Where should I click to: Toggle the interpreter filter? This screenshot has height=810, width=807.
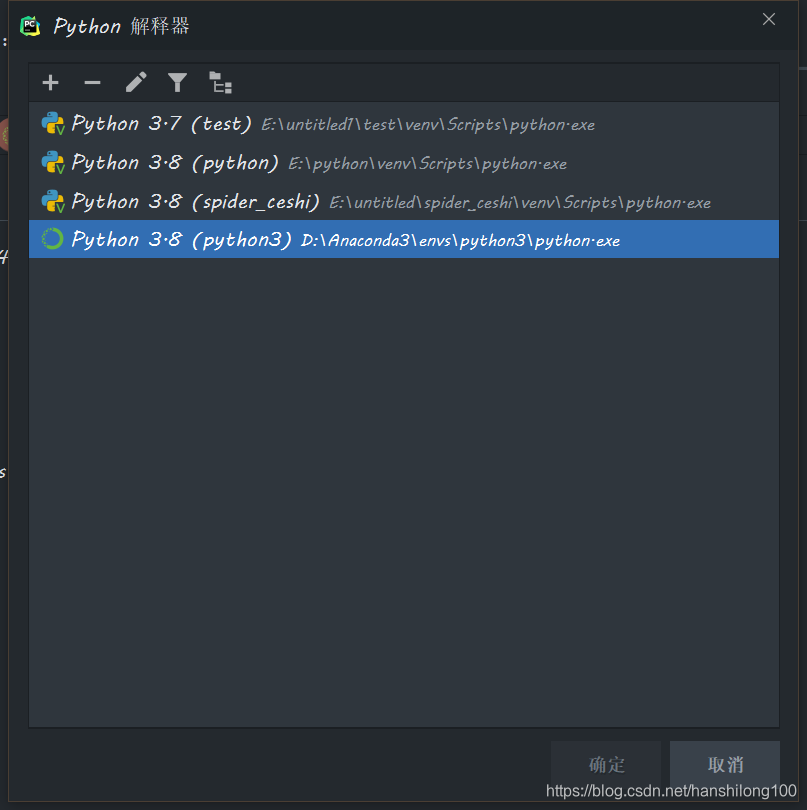177,83
